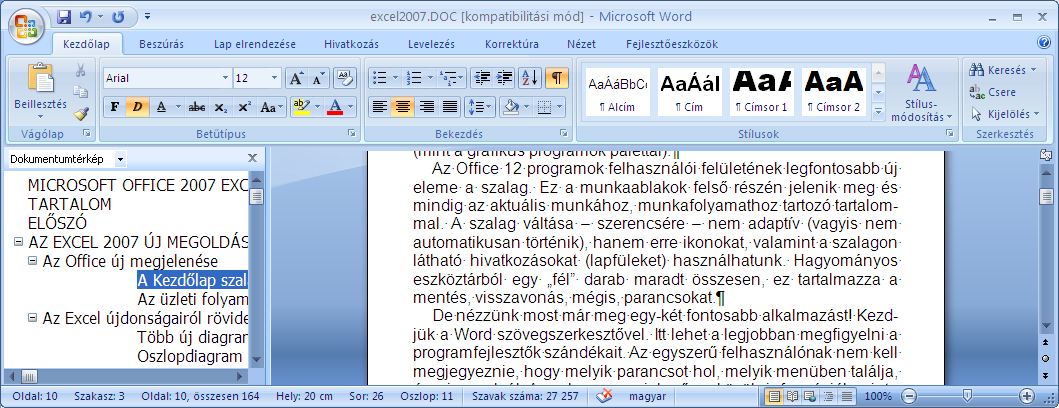
Task: Collapse the 'AZ EXCEL 2007 ÚJ MEGOLDÁS' tree node
Action: (x=18, y=242)
